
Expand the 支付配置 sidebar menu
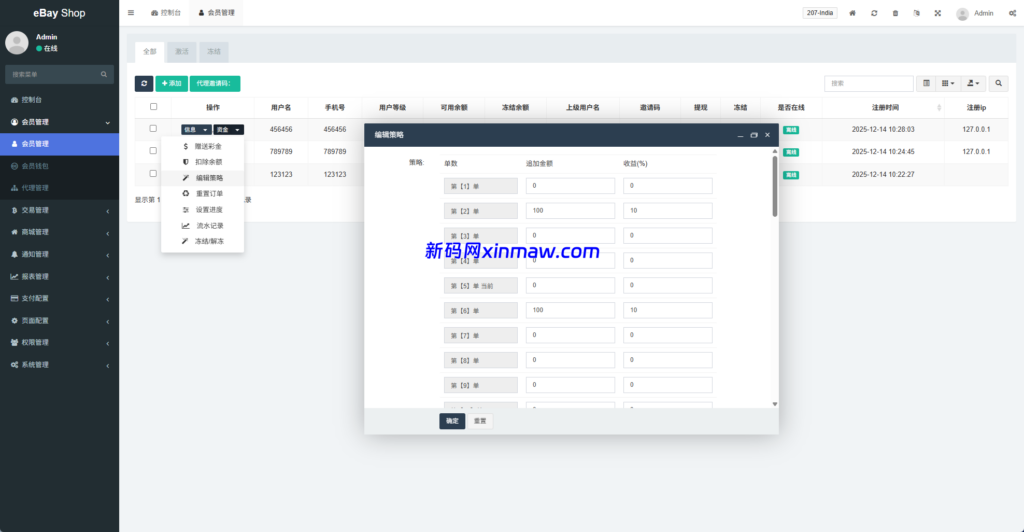click(59, 298)
